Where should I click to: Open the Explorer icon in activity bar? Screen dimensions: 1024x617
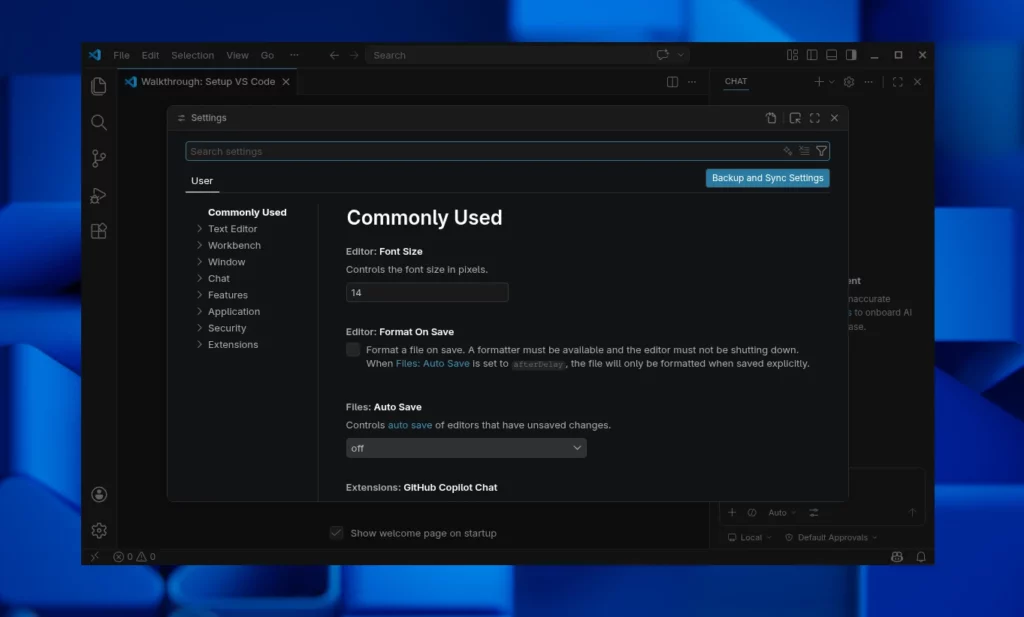(98, 87)
